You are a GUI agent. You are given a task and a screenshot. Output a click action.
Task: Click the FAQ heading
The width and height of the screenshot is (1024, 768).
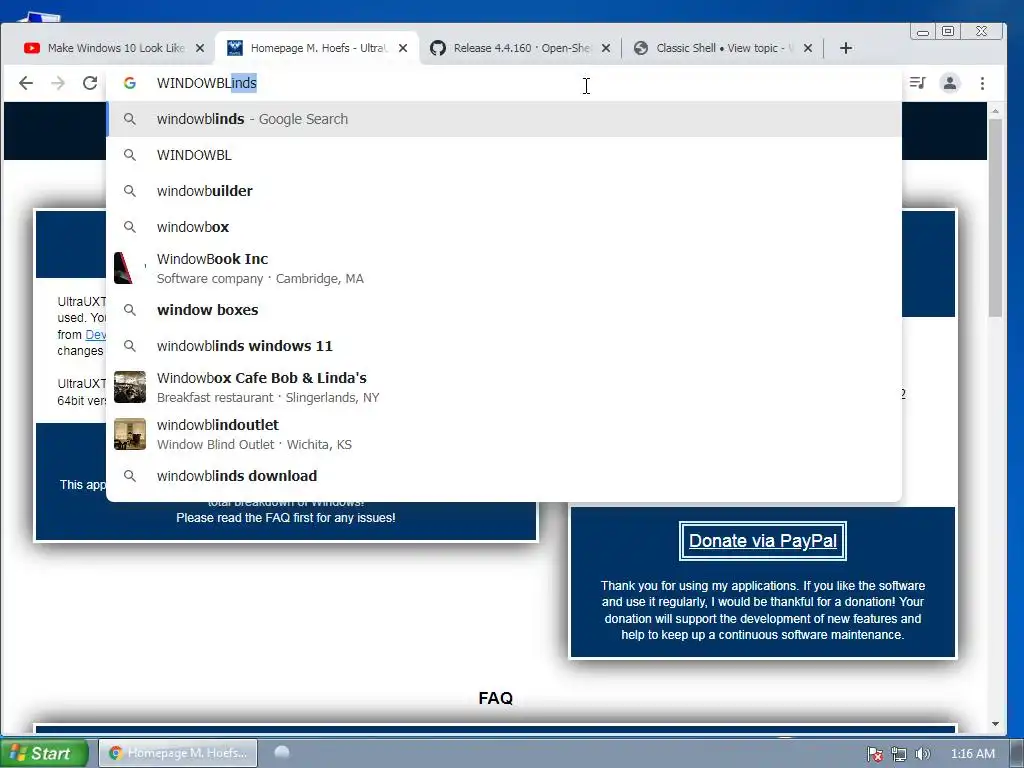(496, 698)
